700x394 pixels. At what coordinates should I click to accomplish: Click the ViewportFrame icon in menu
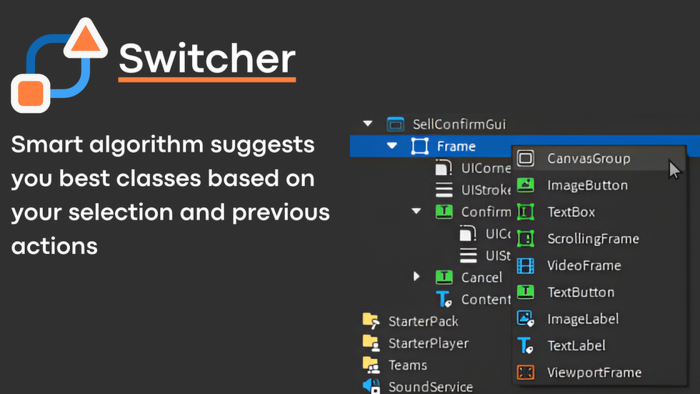click(x=525, y=372)
